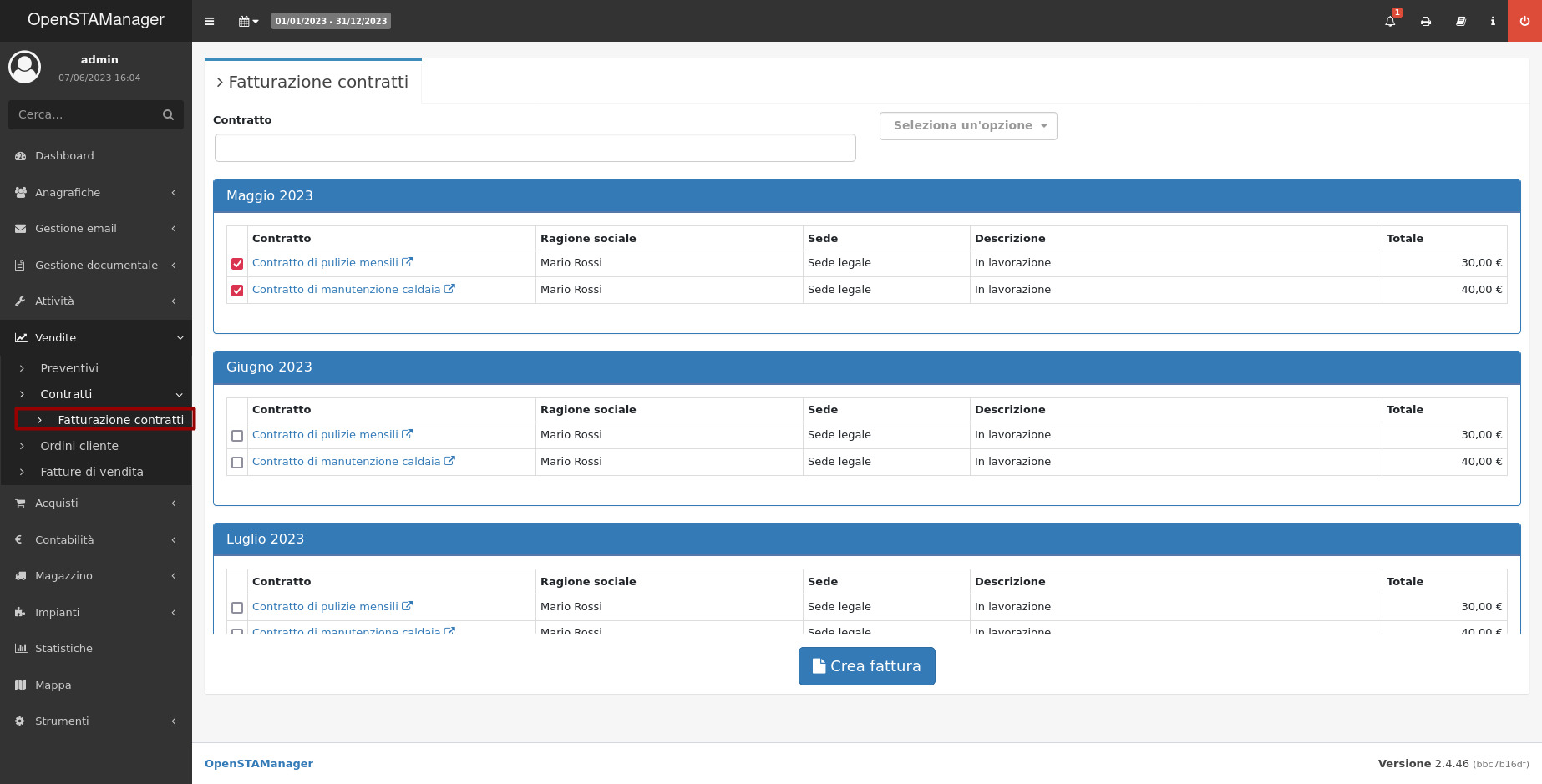The width and height of the screenshot is (1542, 784).
Task: Click the info icon in top bar
Action: click(1493, 22)
